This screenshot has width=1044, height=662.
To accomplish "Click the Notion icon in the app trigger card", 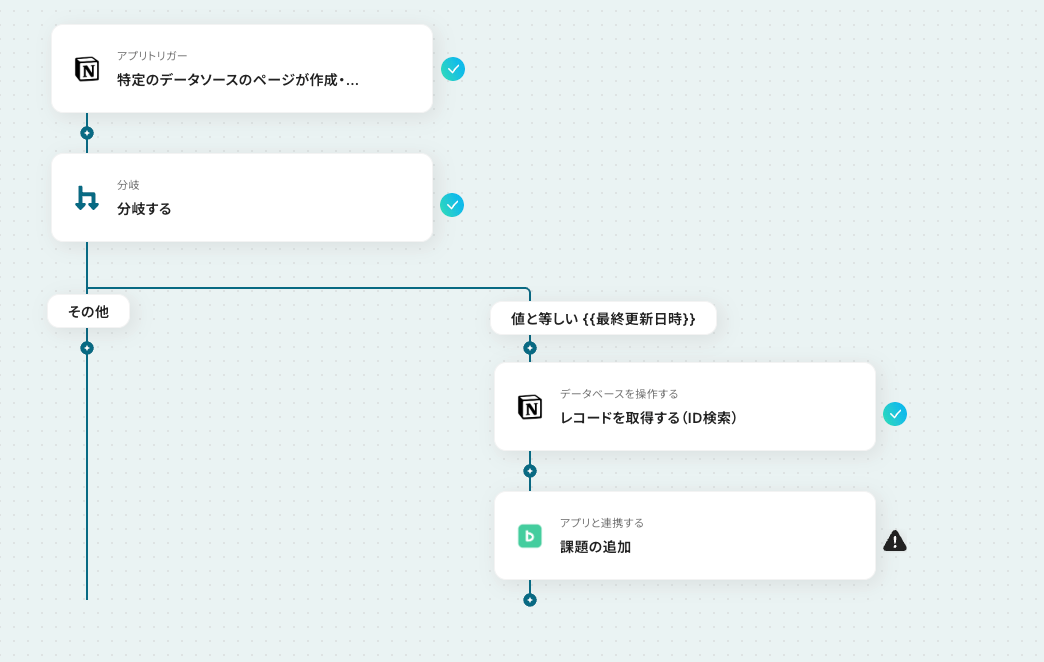I will pyautogui.click(x=87, y=69).
